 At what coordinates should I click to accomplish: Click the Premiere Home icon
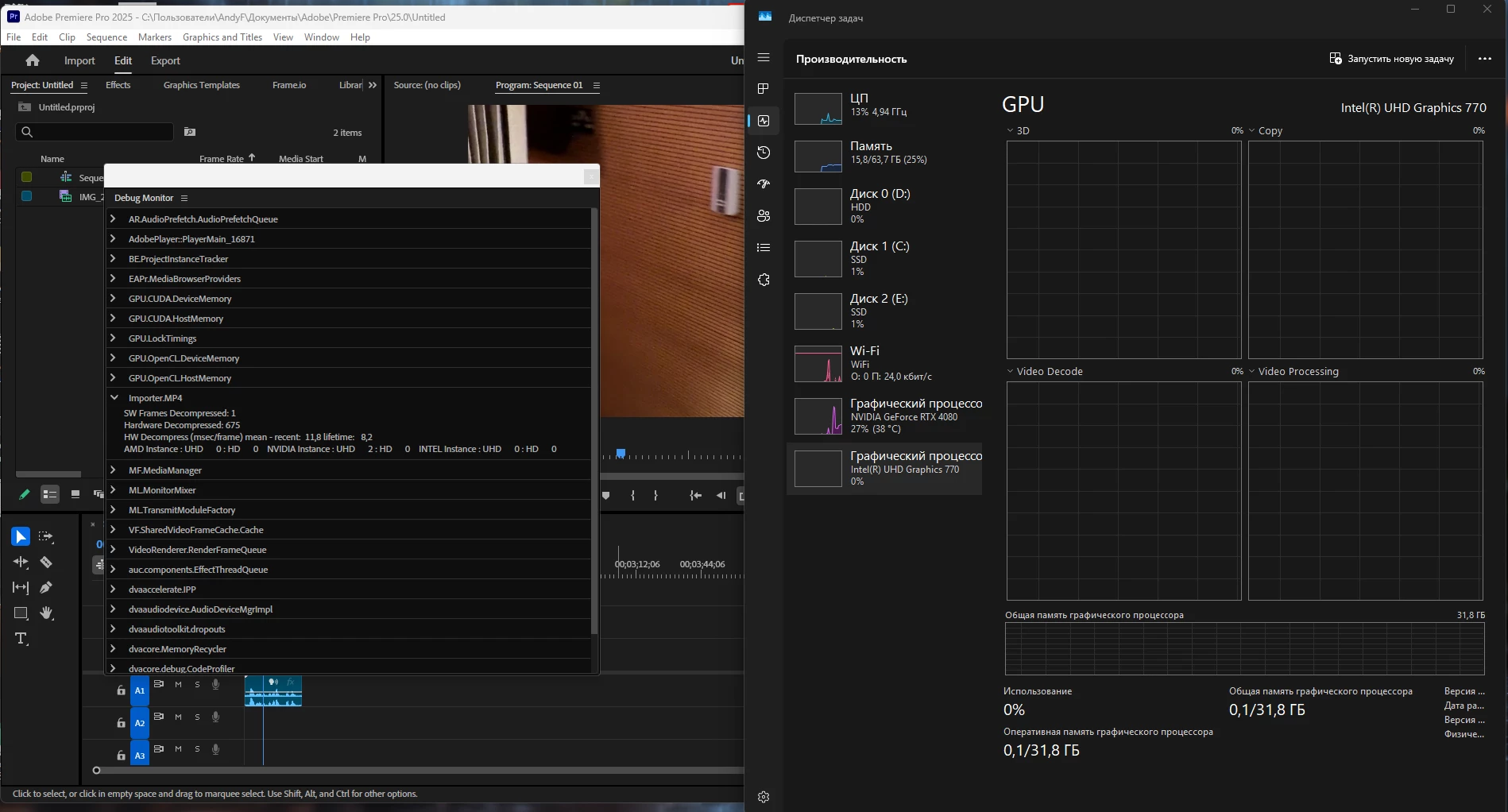point(33,60)
